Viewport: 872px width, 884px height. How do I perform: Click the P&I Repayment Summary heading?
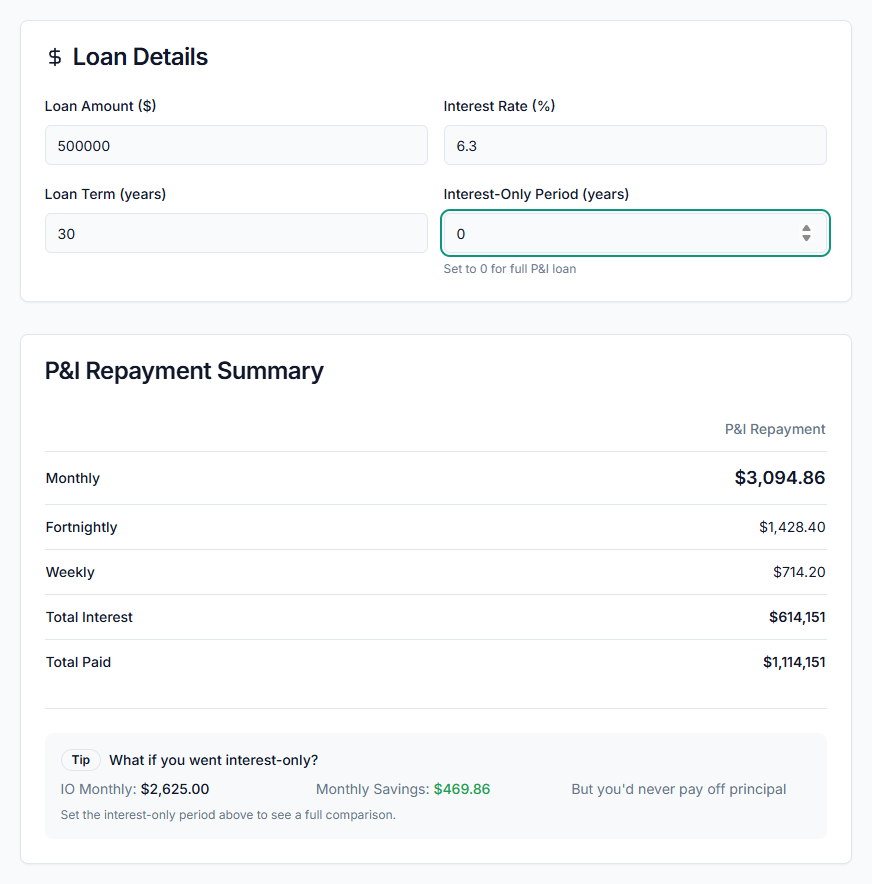pos(184,371)
